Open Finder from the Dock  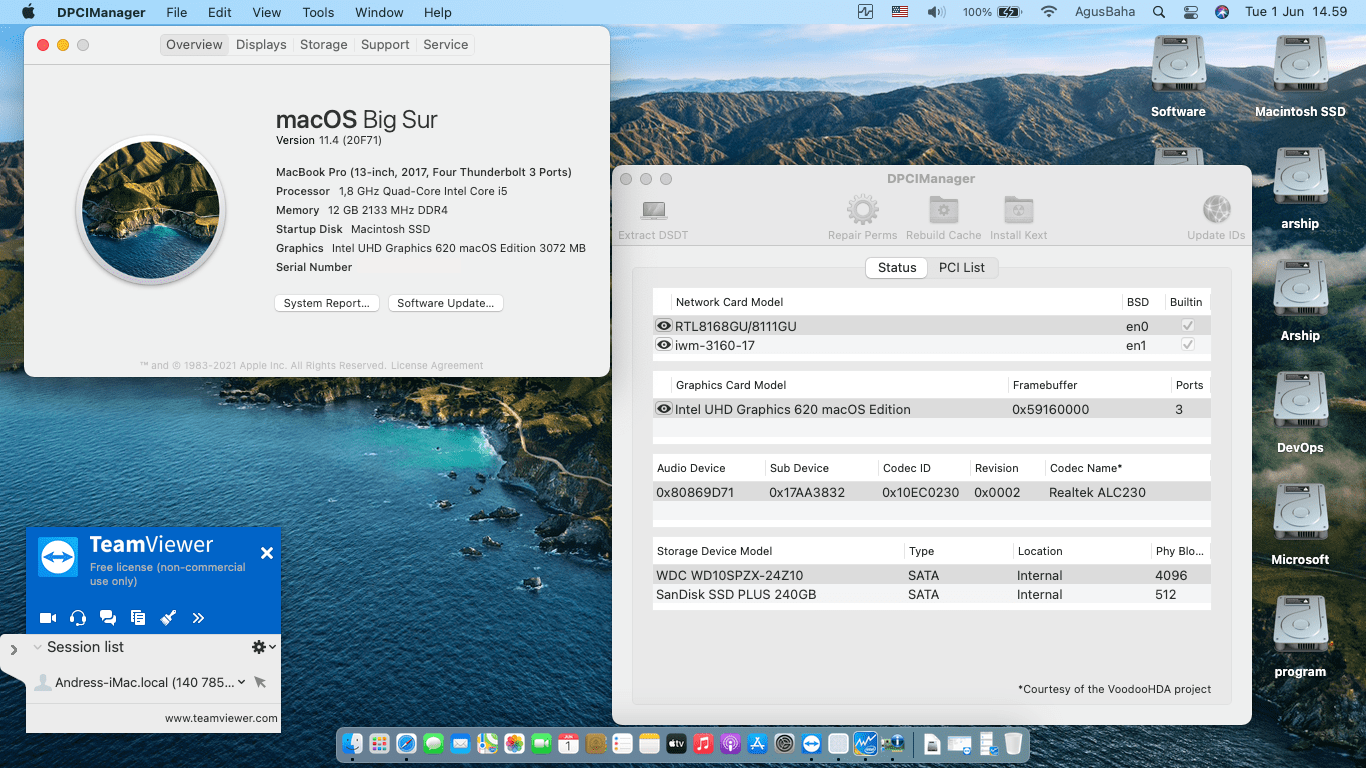352,743
